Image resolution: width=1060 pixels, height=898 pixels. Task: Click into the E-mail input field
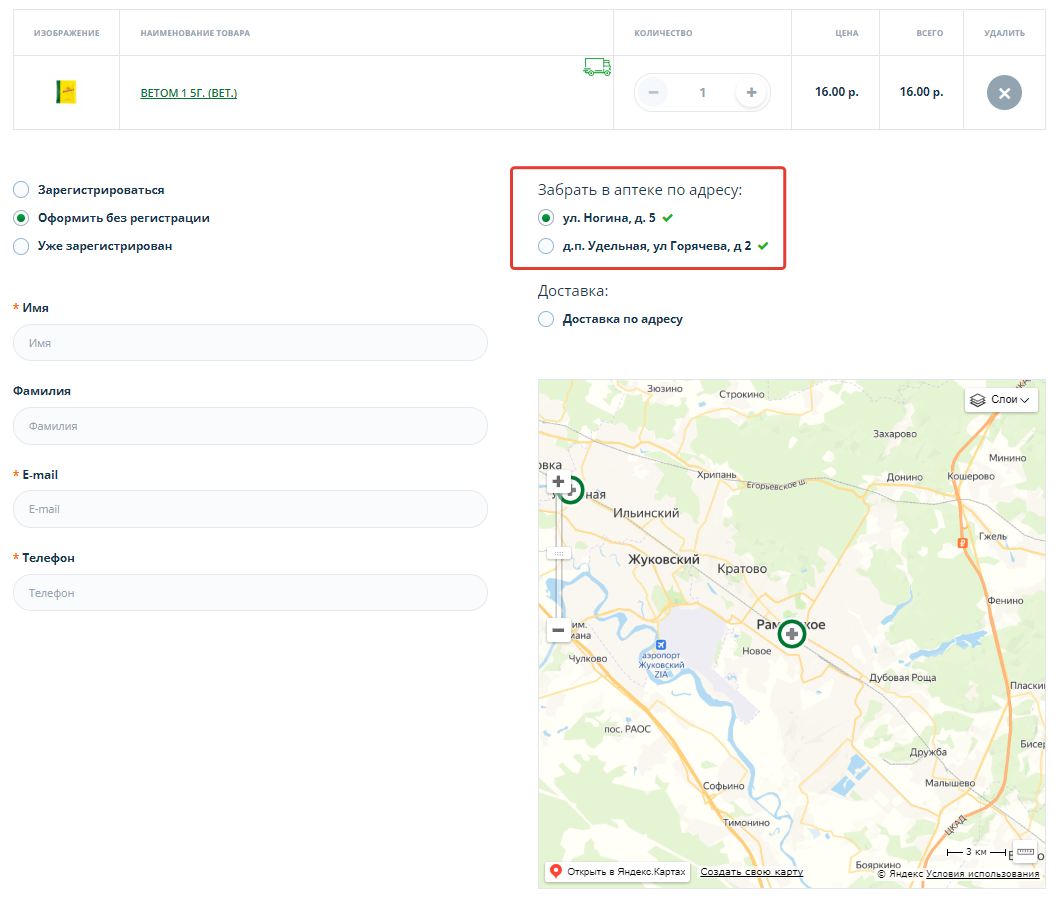[250, 509]
